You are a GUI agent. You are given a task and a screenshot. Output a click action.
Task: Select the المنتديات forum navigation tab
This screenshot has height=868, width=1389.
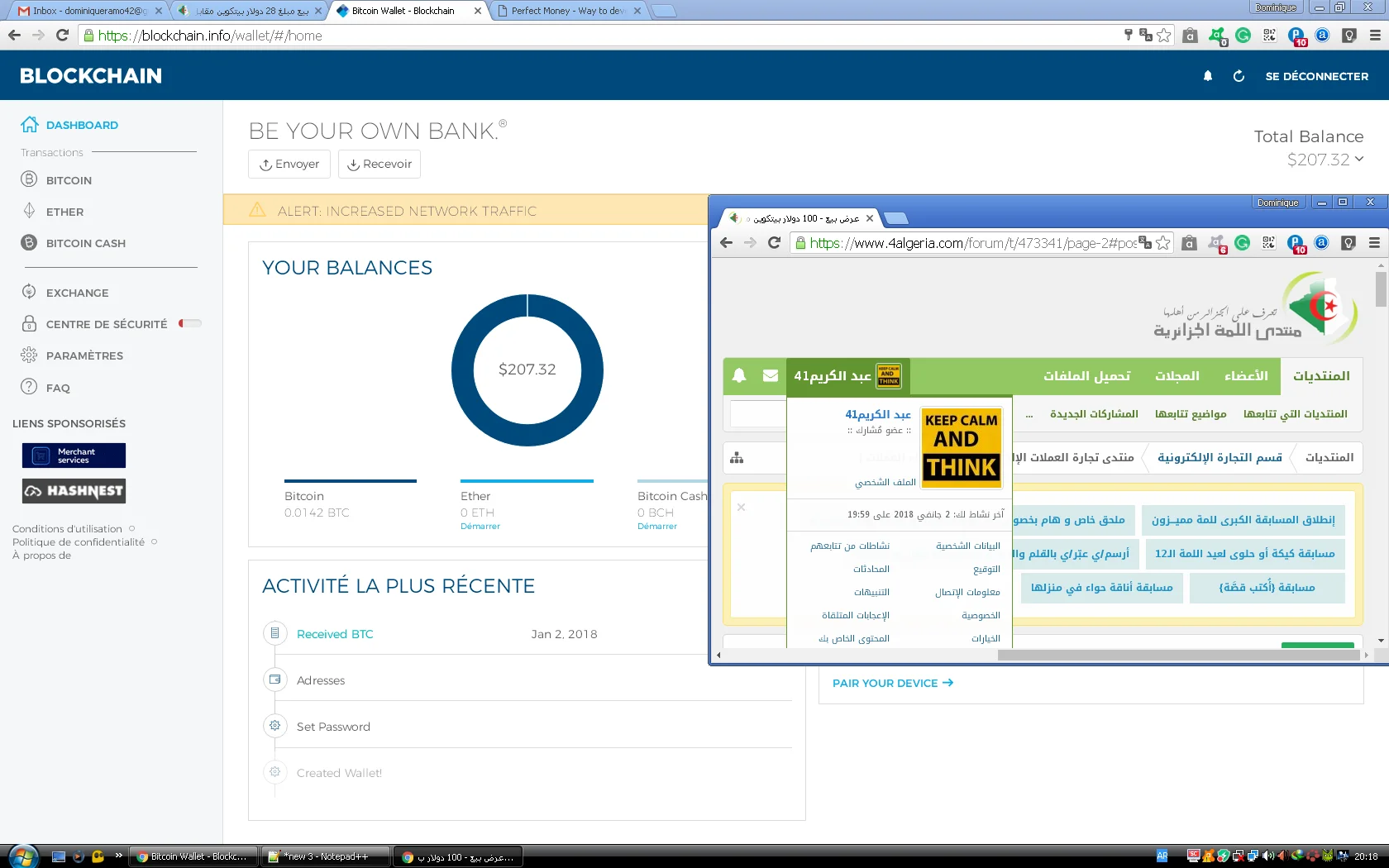coord(1320,376)
